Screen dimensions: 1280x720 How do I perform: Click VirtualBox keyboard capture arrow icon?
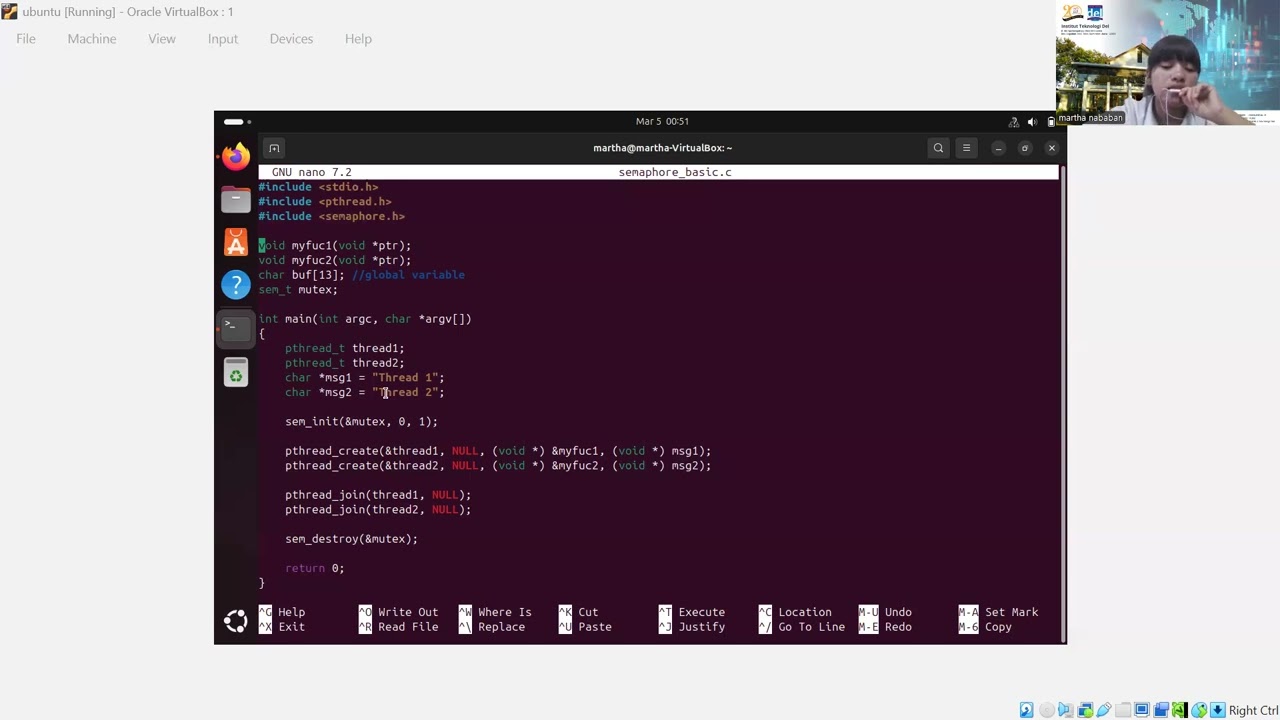click(1217, 710)
